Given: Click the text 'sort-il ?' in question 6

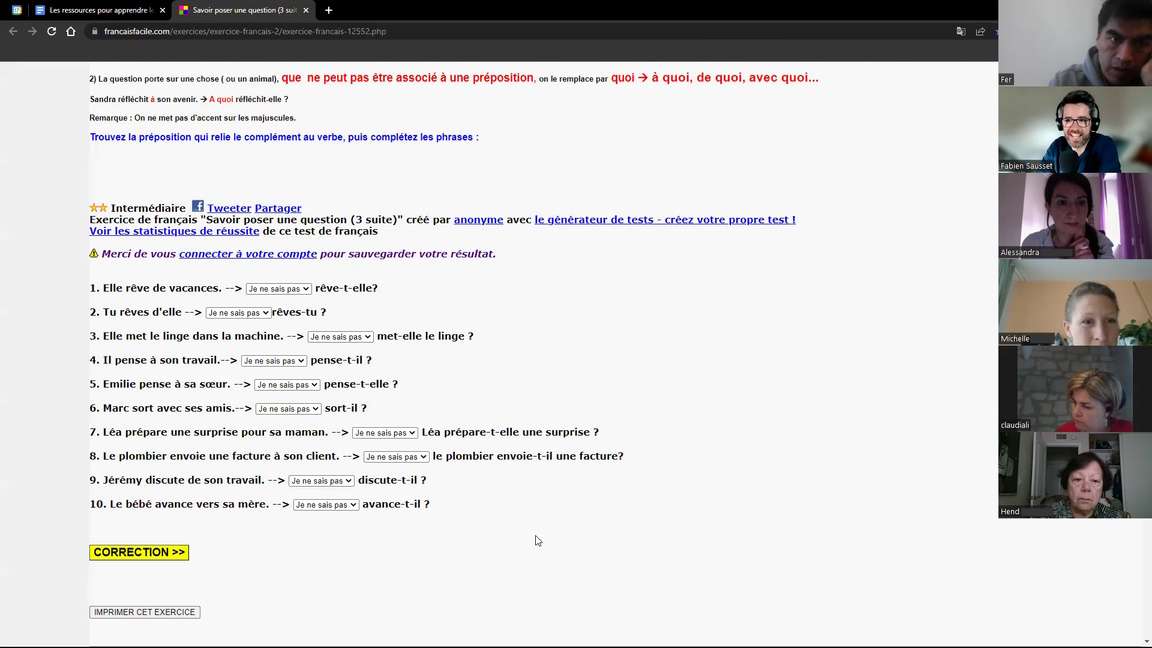Looking at the screenshot, I should 345,408.
